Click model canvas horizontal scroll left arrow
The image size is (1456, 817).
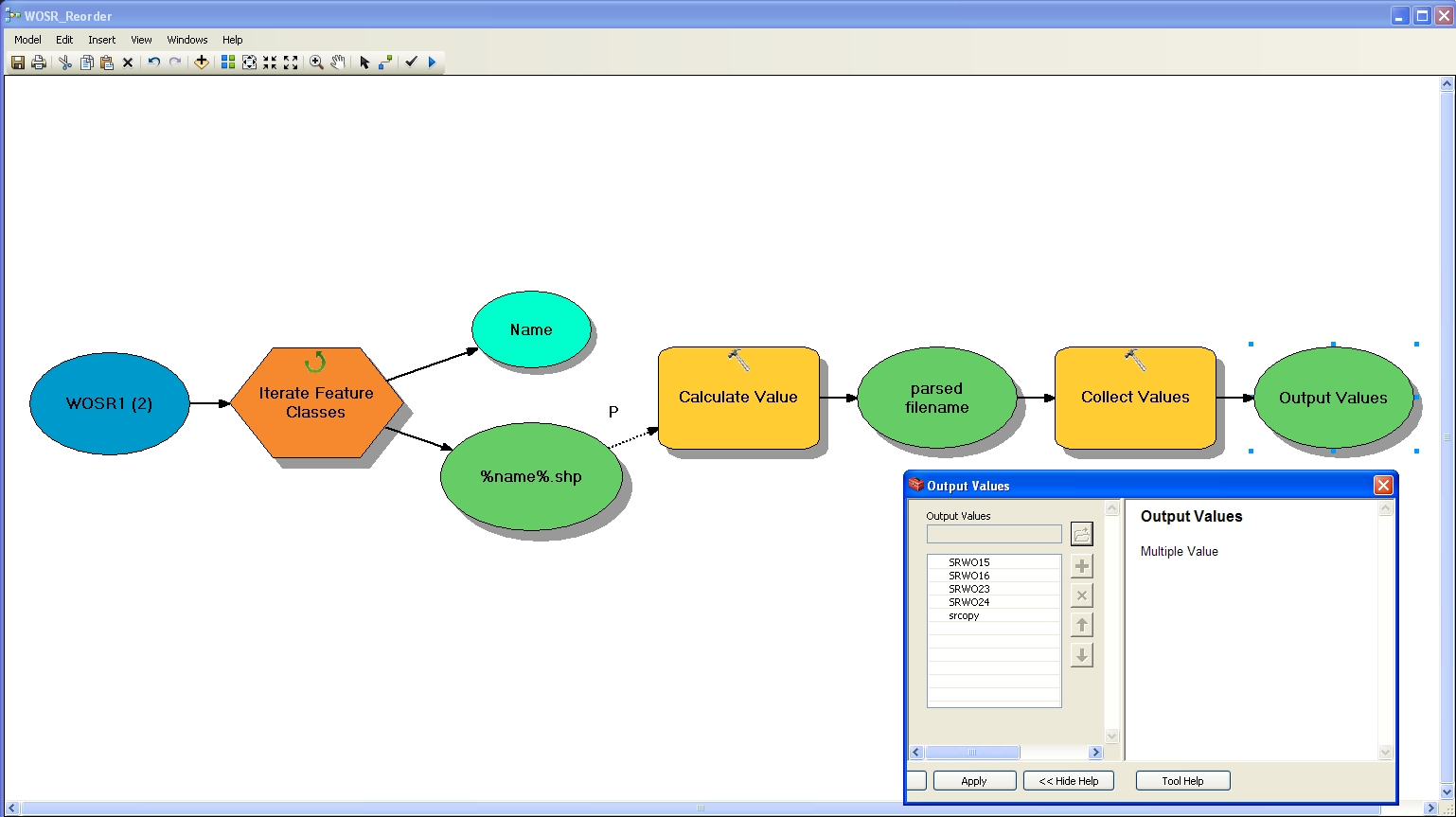tap(12, 808)
